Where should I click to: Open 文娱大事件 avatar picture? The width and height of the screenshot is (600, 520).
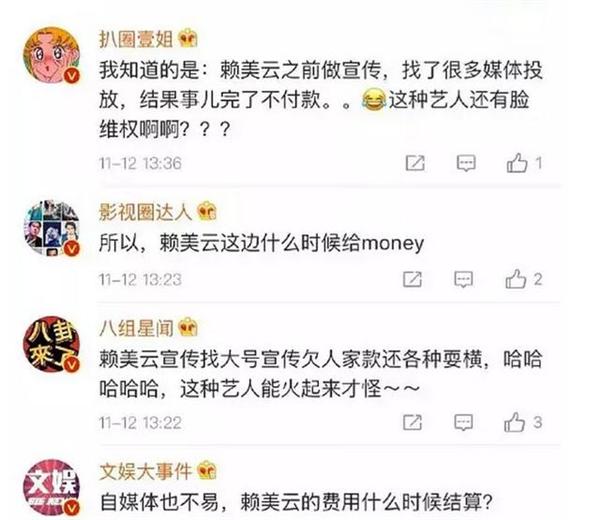coord(52,487)
